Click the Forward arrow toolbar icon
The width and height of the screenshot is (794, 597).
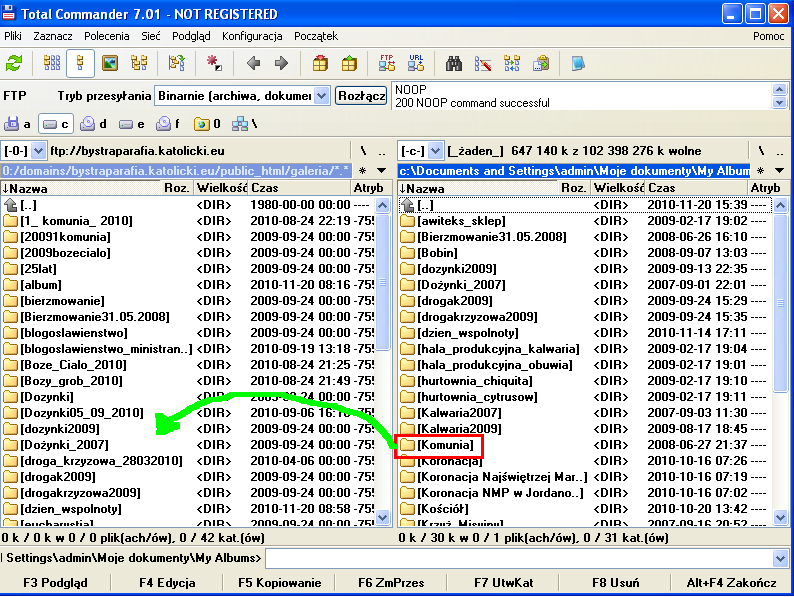(281, 63)
